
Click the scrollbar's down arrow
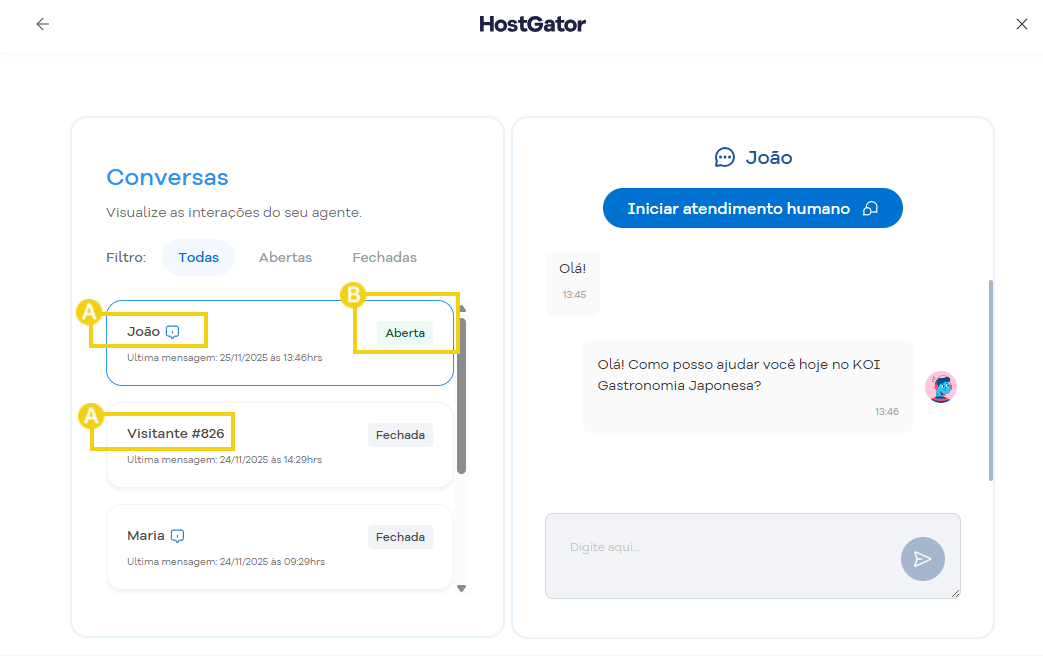coord(461,588)
